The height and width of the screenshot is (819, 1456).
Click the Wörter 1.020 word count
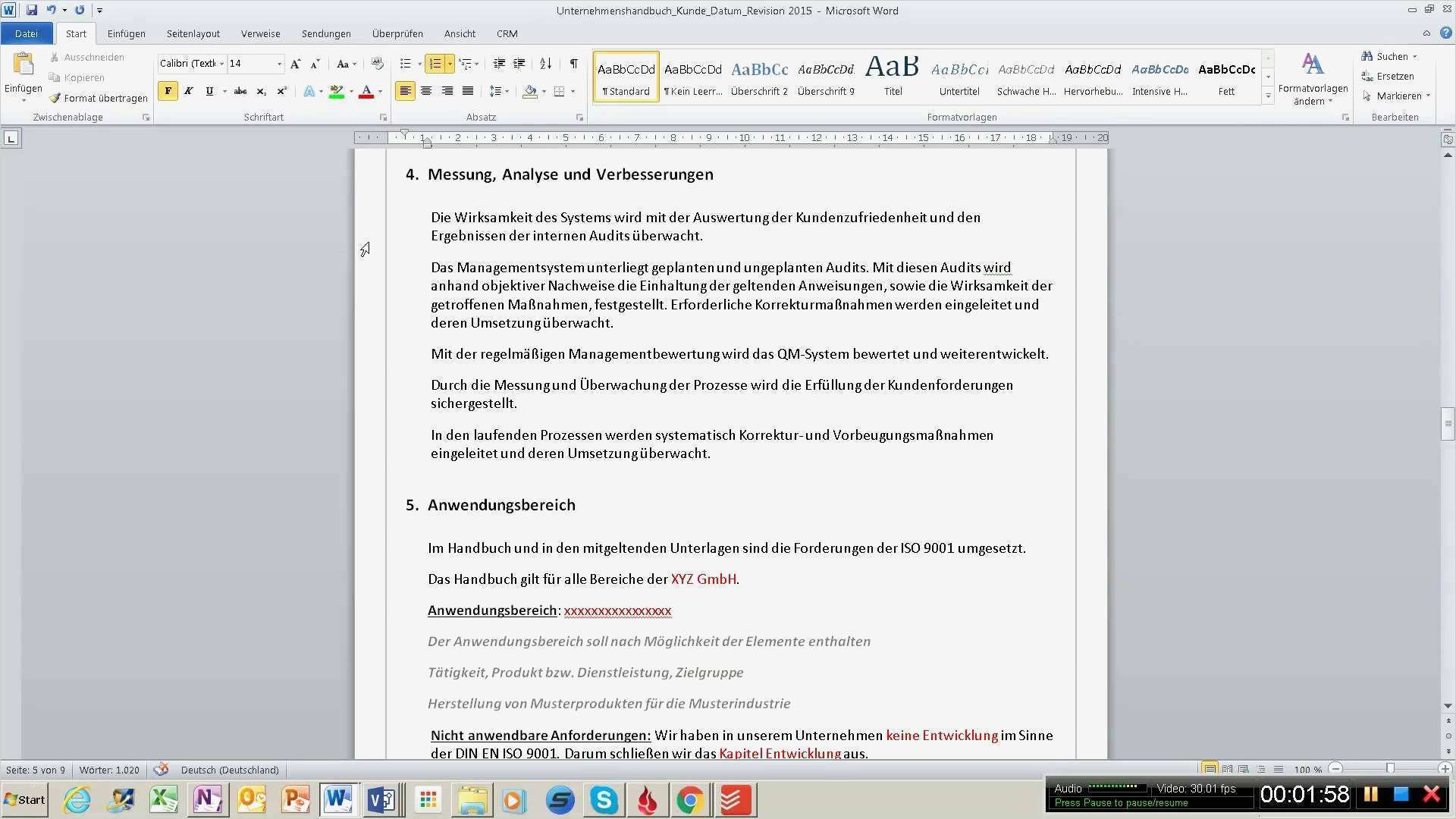(x=109, y=770)
